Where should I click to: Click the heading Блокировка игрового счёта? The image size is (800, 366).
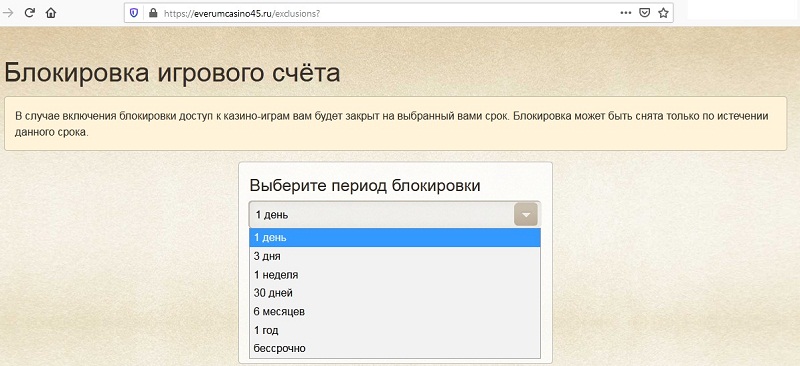click(x=172, y=72)
